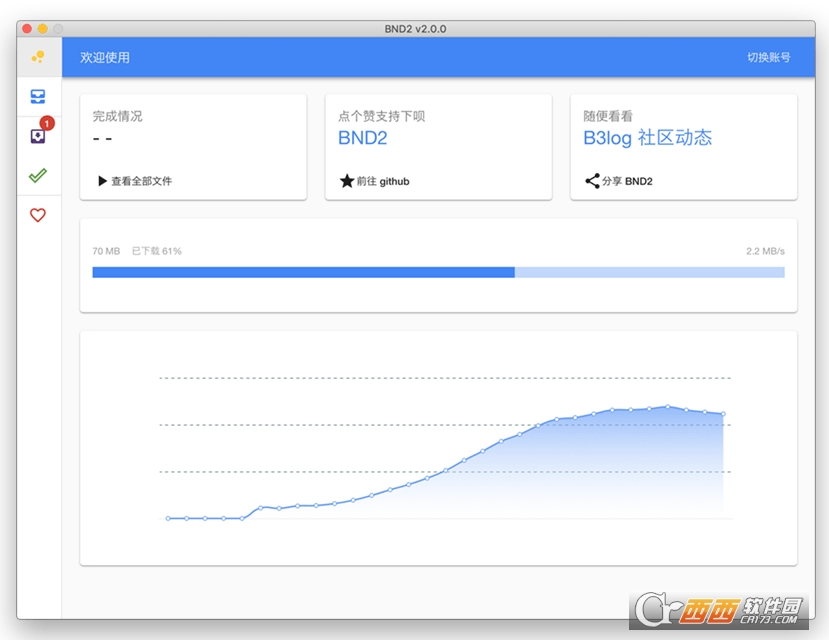Click the share icon beside 分享 BND2
829x640 pixels.
(x=592, y=181)
